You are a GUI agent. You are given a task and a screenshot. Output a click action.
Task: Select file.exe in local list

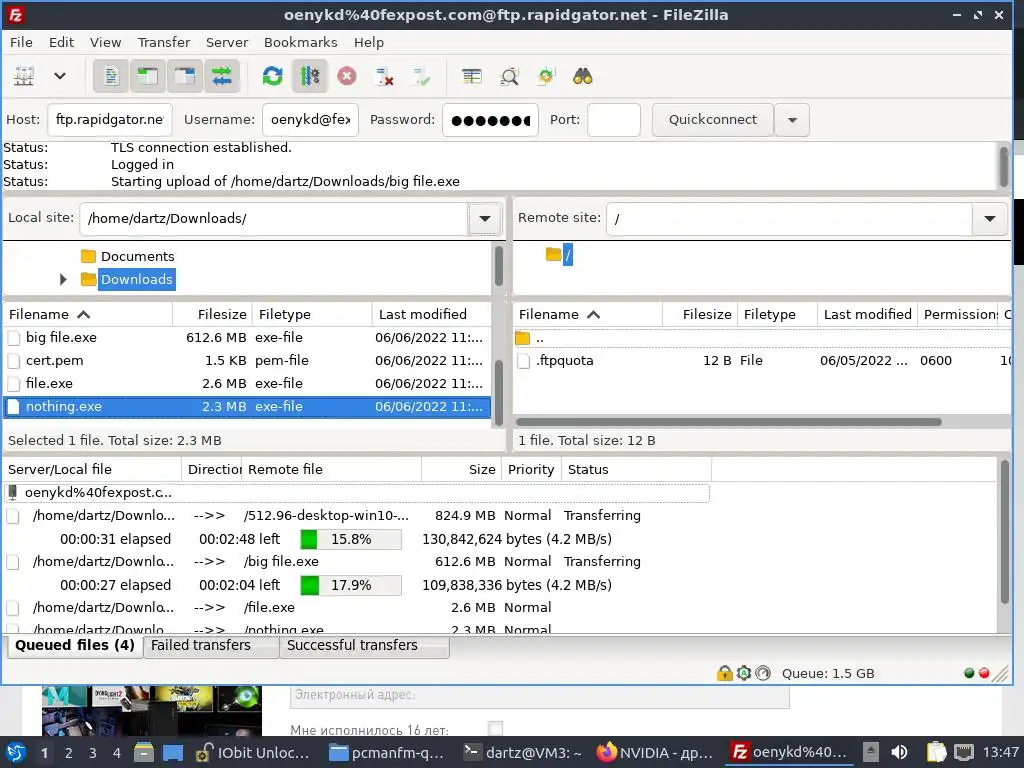tap(247, 383)
